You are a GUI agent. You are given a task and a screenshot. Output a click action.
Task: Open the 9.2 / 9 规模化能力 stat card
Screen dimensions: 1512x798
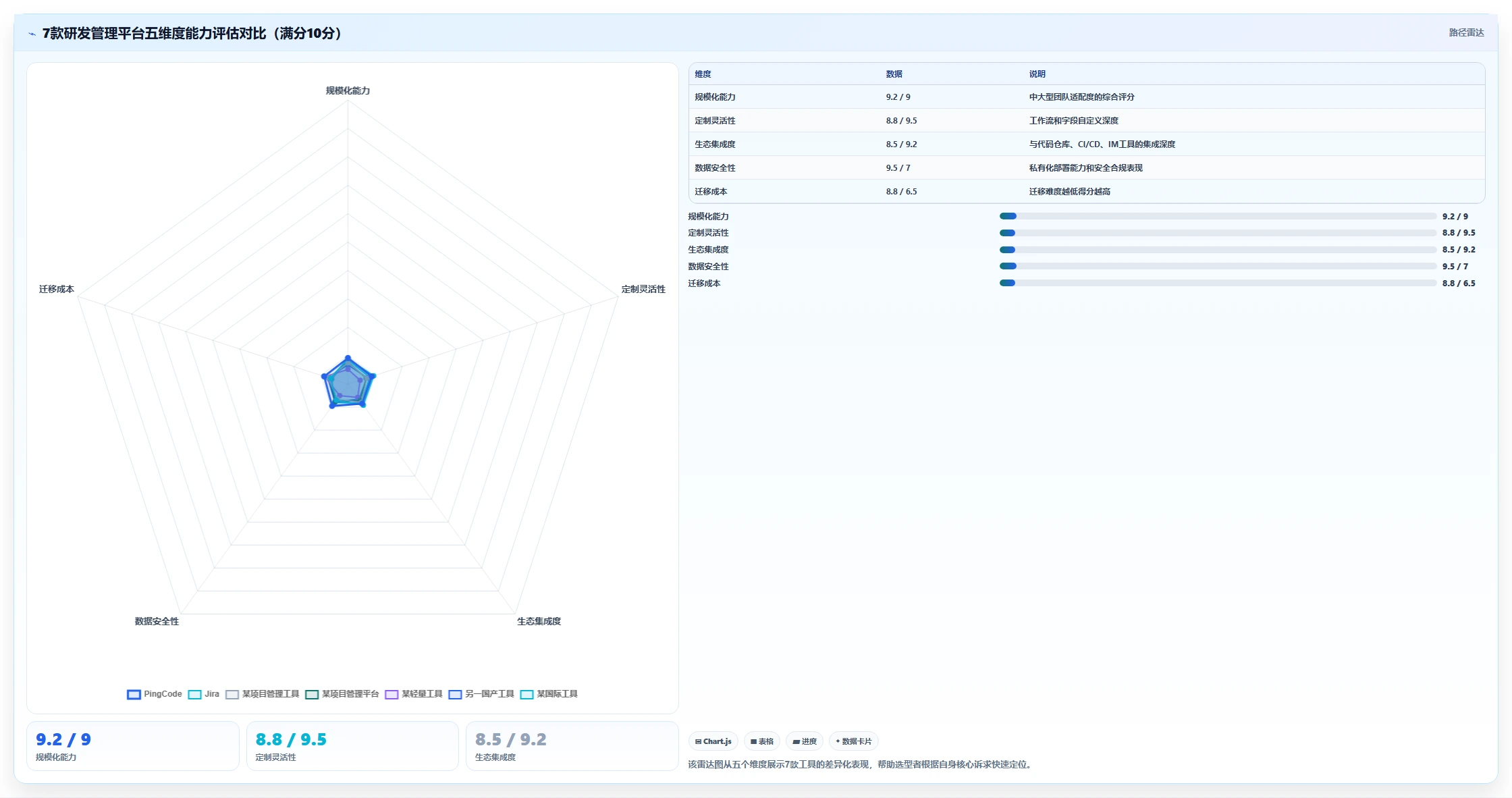click(x=133, y=746)
